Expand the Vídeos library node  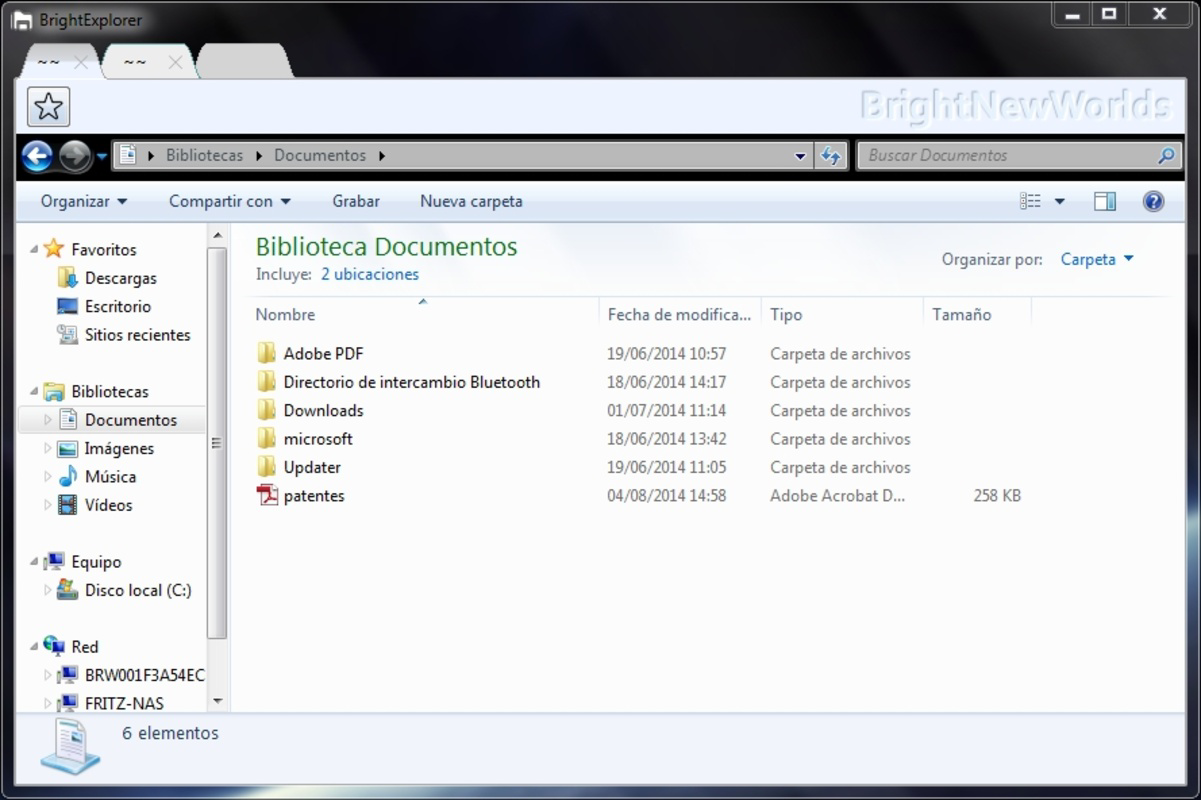coord(47,505)
